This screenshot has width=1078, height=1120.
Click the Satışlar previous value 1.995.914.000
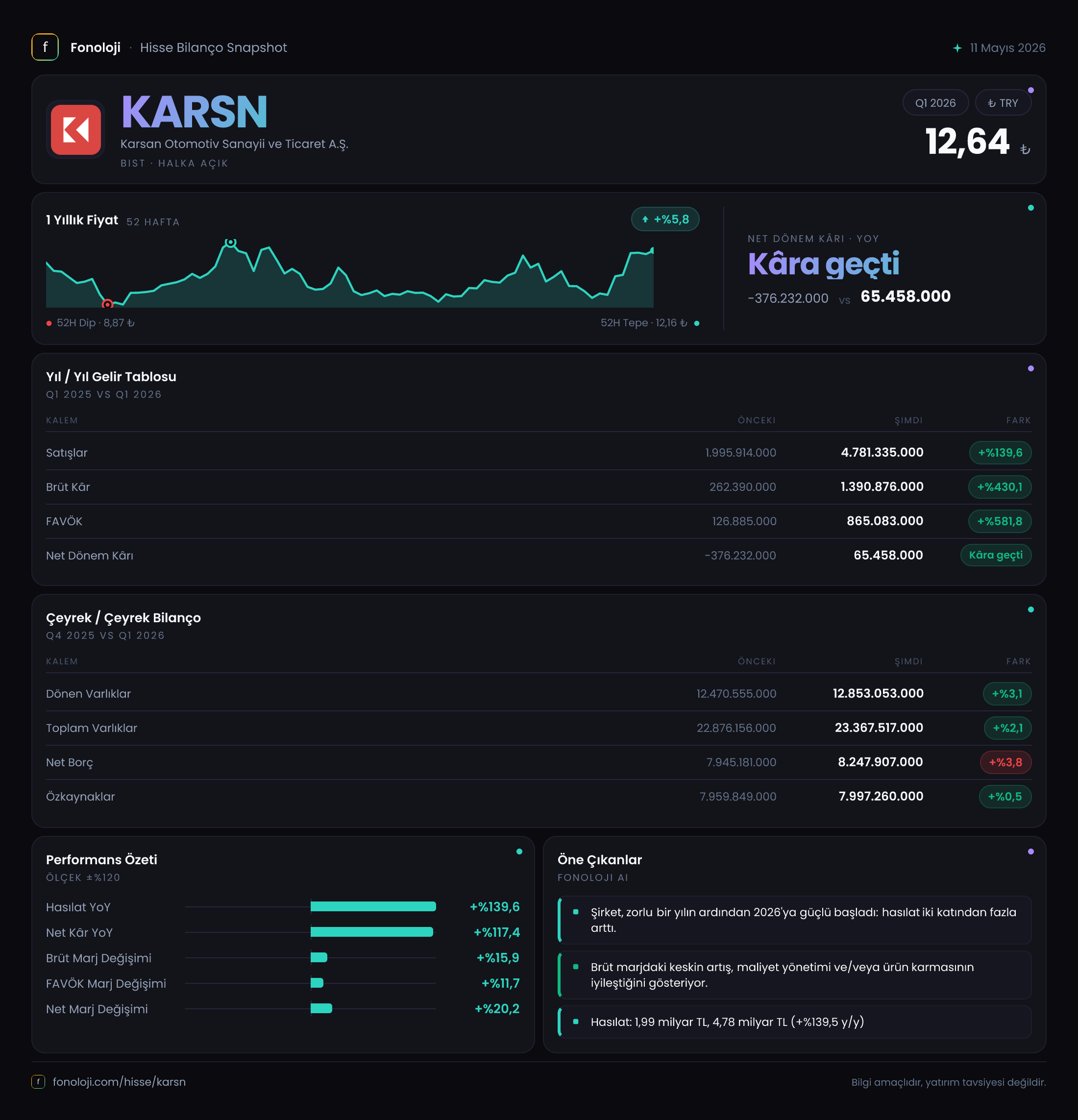tap(740, 453)
